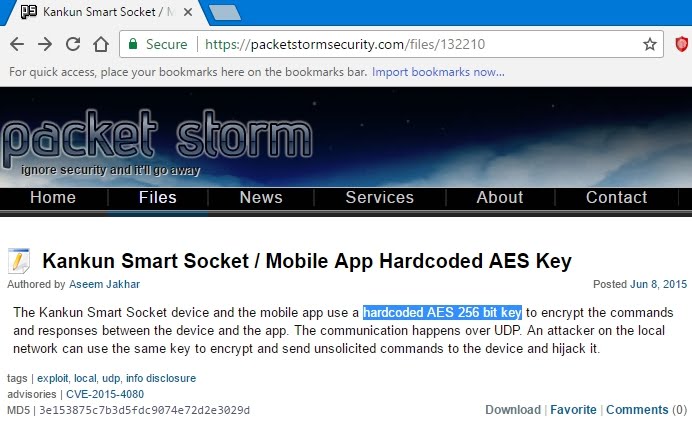Click the Kankun Smart Socket article title
The height and width of the screenshot is (423, 692).
tap(307, 261)
